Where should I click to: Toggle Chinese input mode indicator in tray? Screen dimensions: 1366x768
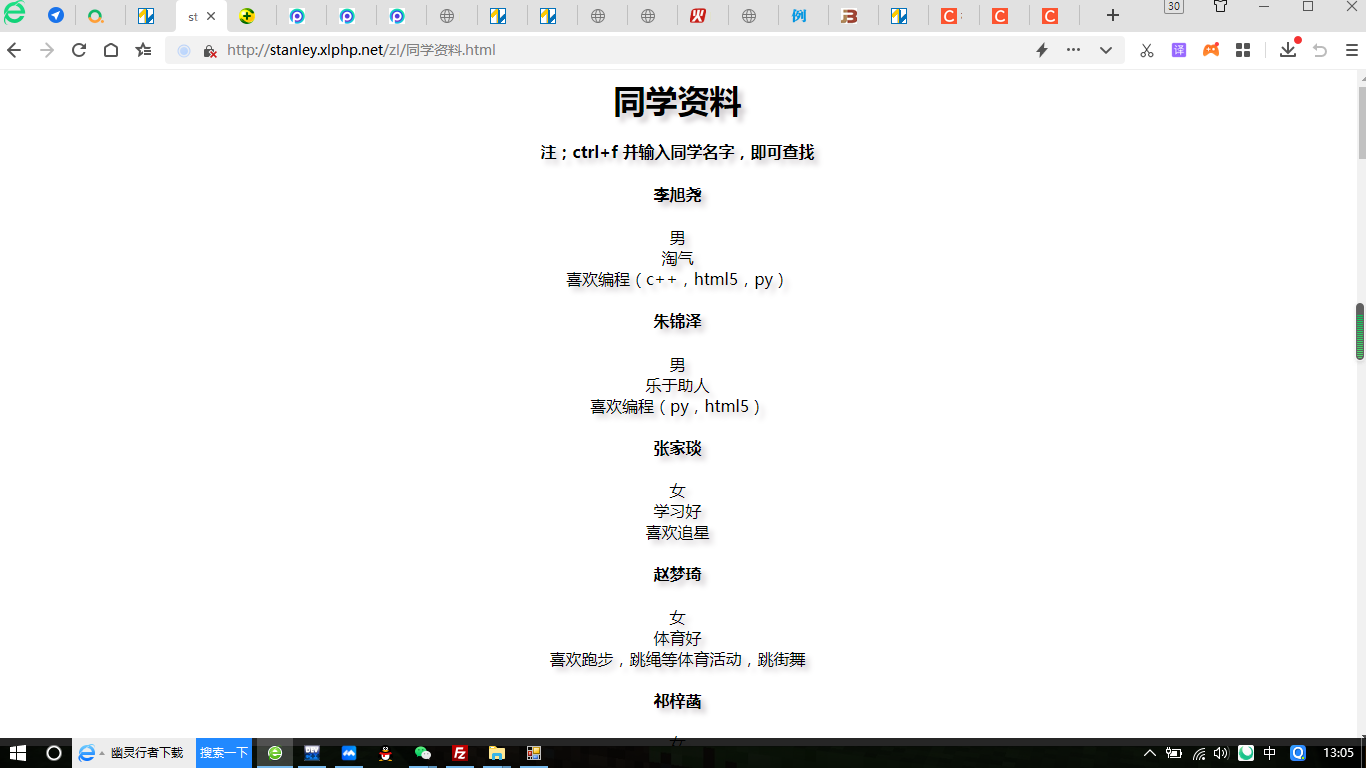click(x=1270, y=753)
